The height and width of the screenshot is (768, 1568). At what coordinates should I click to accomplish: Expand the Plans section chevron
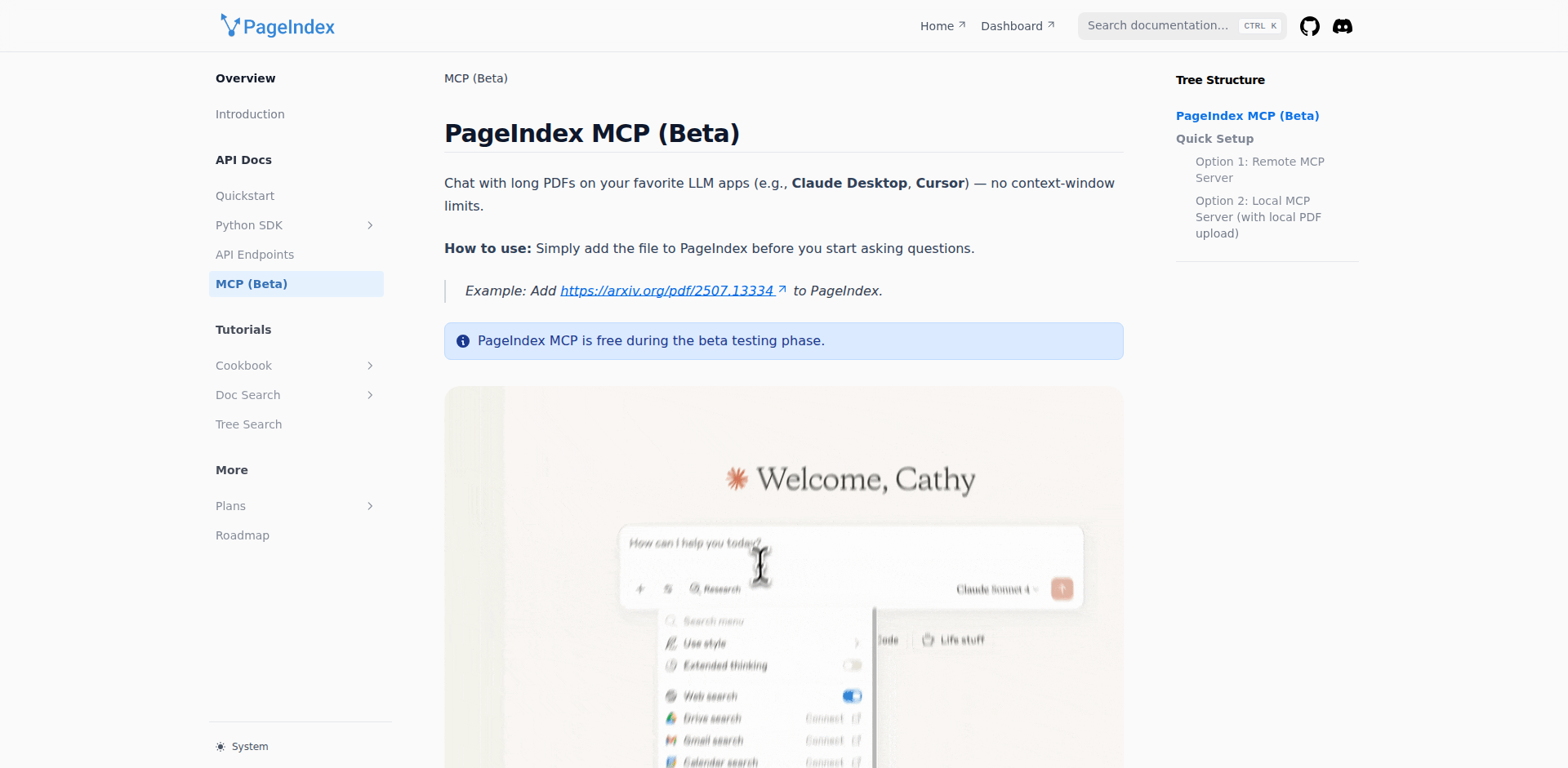point(370,506)
